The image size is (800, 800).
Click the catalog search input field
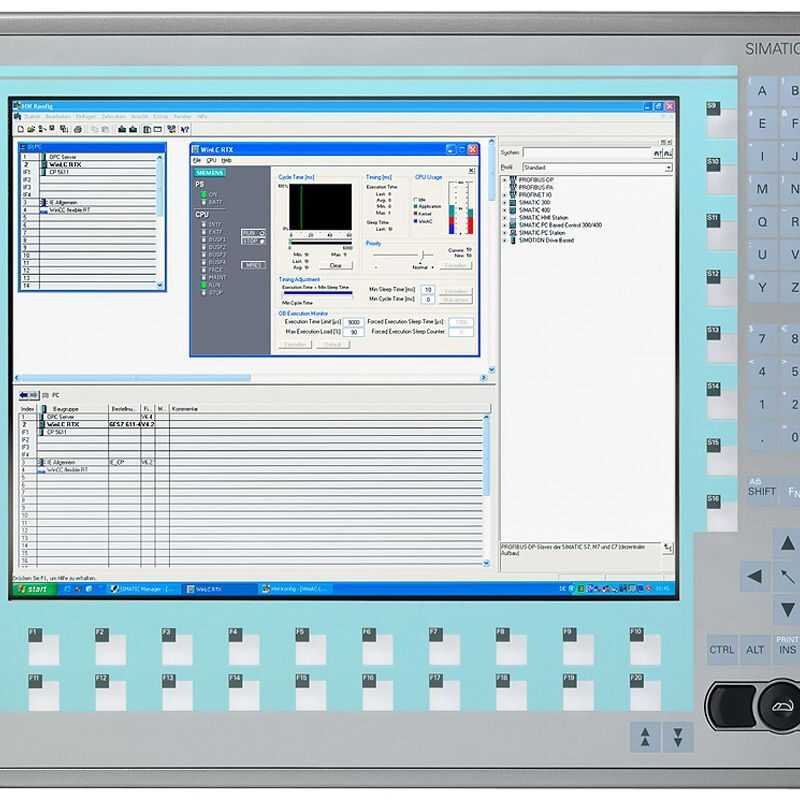pos(587,153)
